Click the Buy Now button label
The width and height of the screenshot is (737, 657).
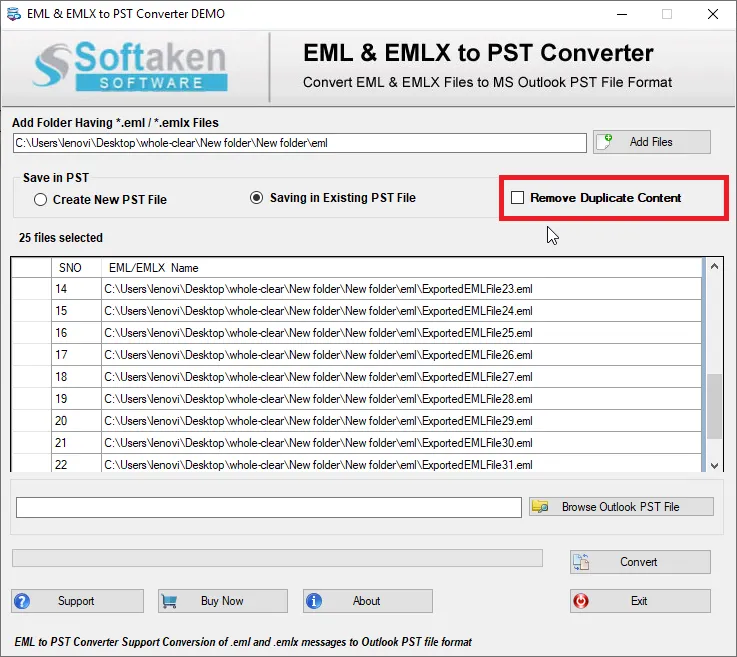tap(222, 601)
